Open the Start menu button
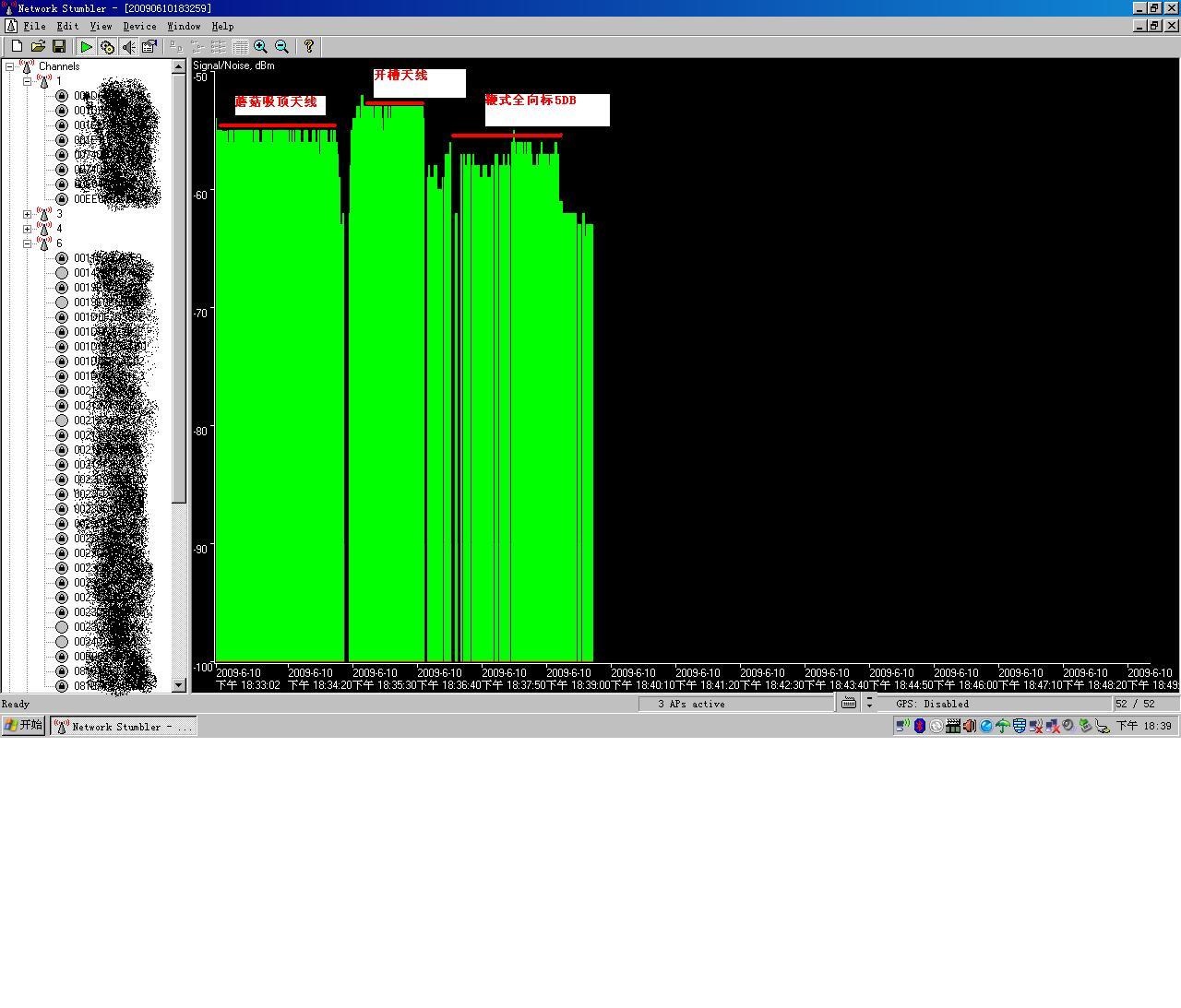 (x=23, y=726)
